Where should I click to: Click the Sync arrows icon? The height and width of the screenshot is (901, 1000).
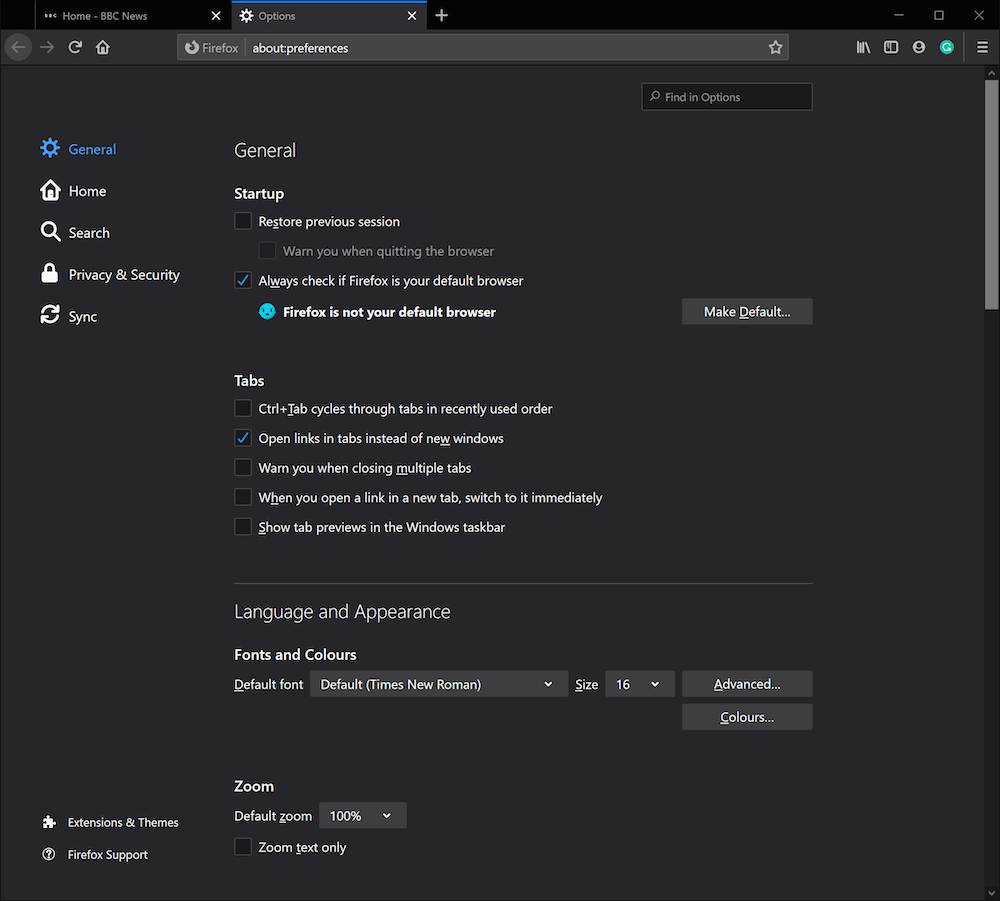point(50,315)
